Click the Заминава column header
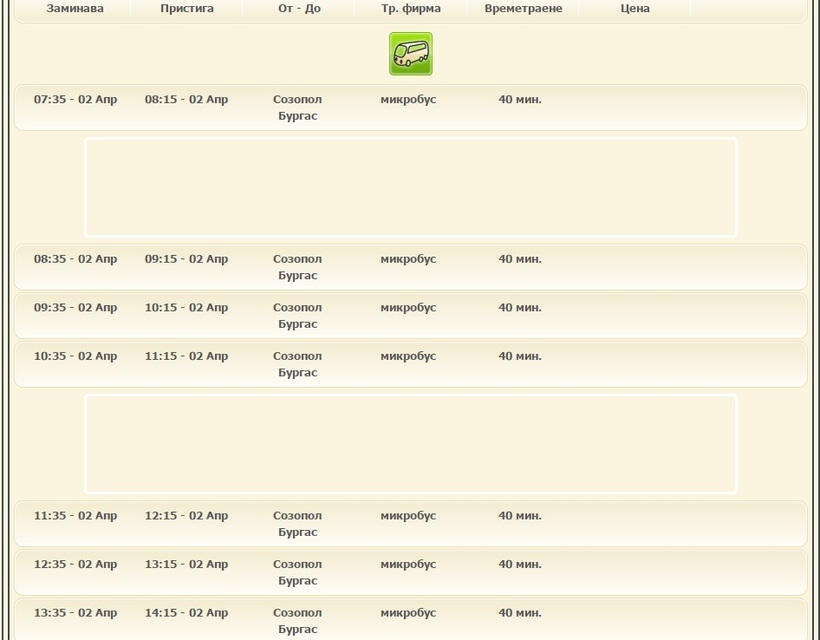This screenshot has width=820, height=640. click(75, 9)
